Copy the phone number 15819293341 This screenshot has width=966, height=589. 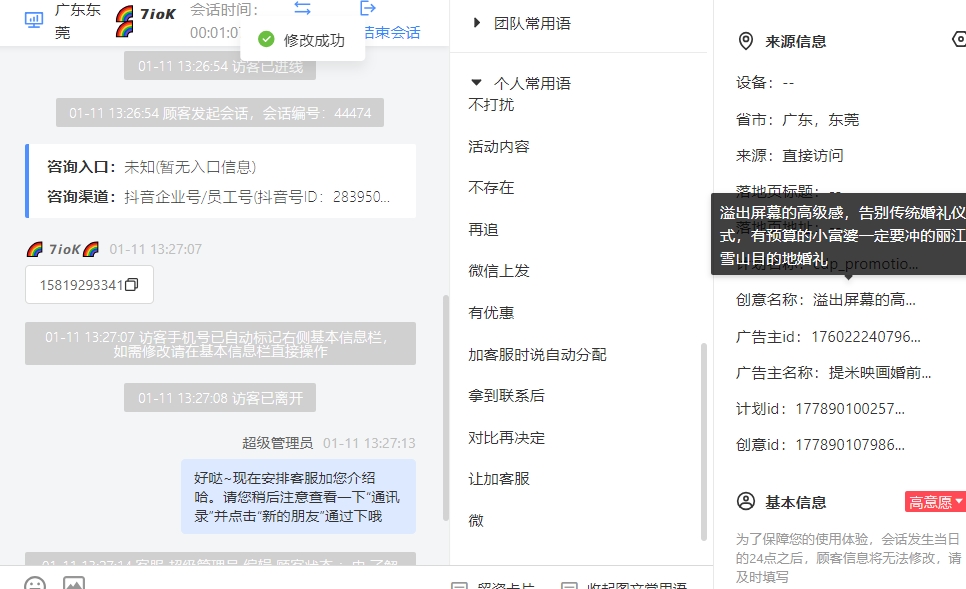tap(131, 285)
